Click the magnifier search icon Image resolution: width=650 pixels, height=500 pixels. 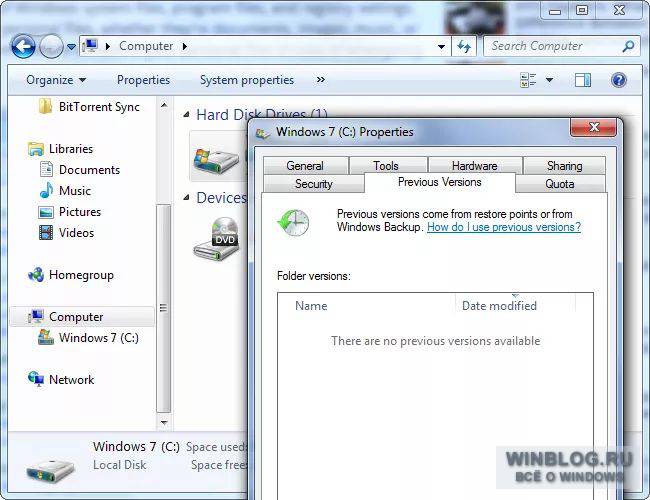pos(628,46)
